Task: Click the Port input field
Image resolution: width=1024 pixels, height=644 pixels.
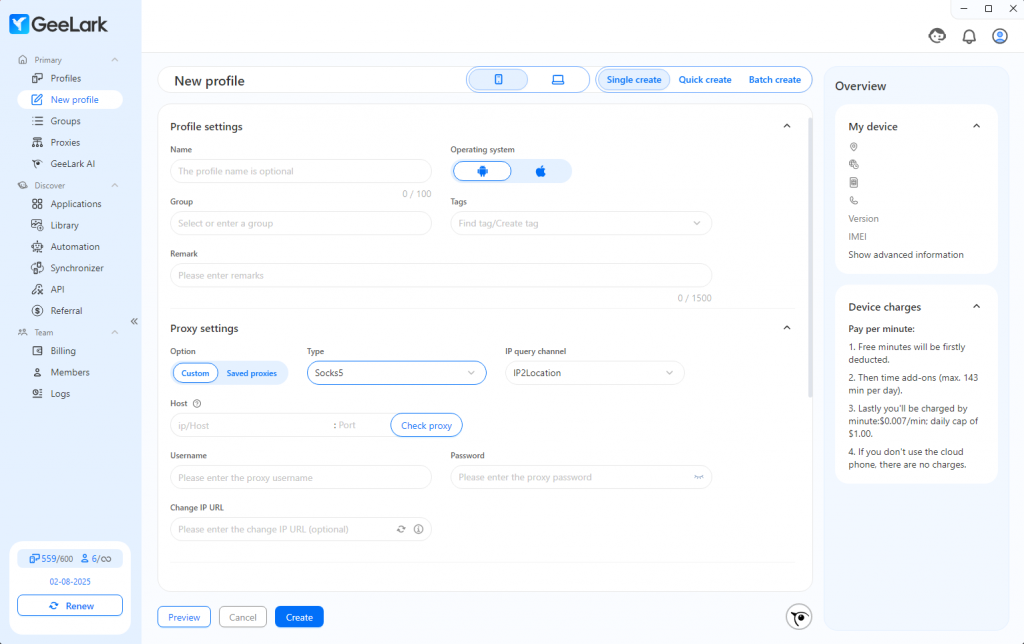Action: point(362,425)
